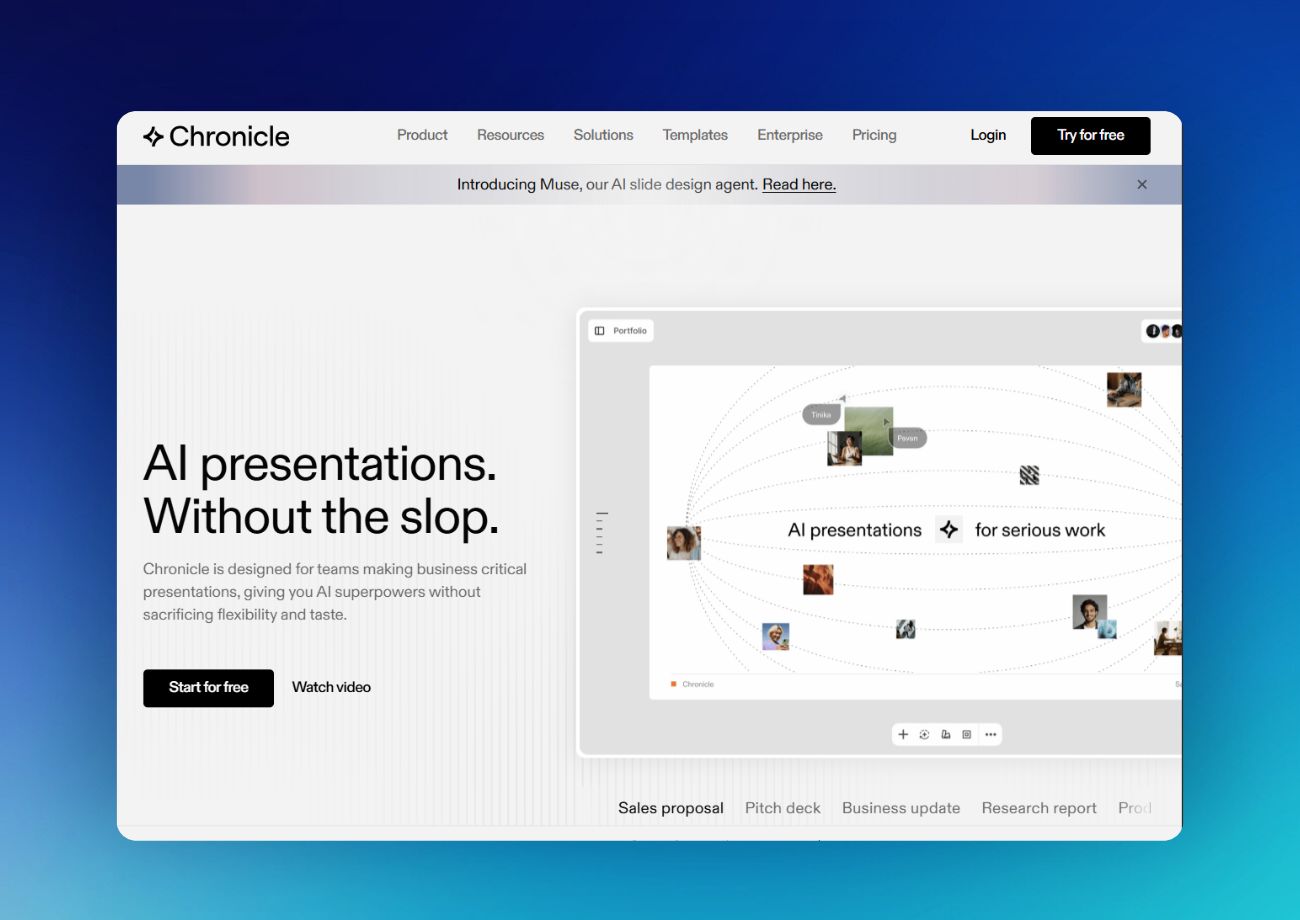Screen dimensions: 1300x920
Task: Open the three-dot more options menu
Action: (x=990, y=734)
